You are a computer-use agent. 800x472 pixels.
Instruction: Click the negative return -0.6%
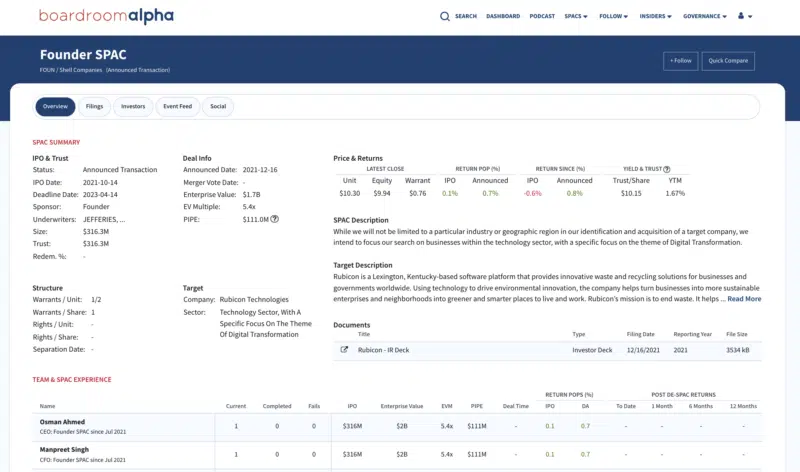[x=533, y=193]
